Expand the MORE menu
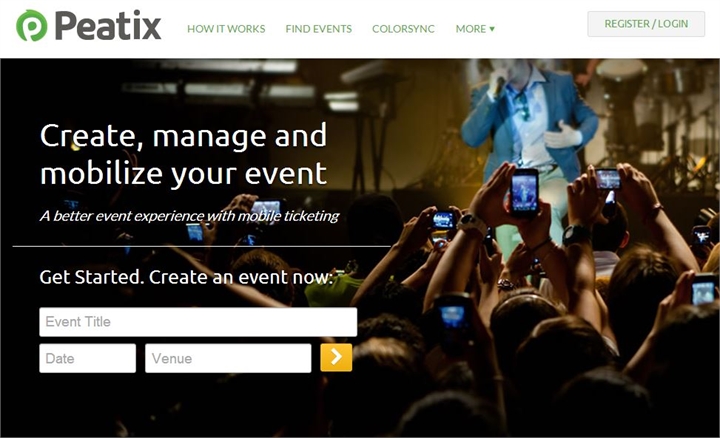This screenshot has height=438, width=720. pyautogui.click(x=475, y=29)
